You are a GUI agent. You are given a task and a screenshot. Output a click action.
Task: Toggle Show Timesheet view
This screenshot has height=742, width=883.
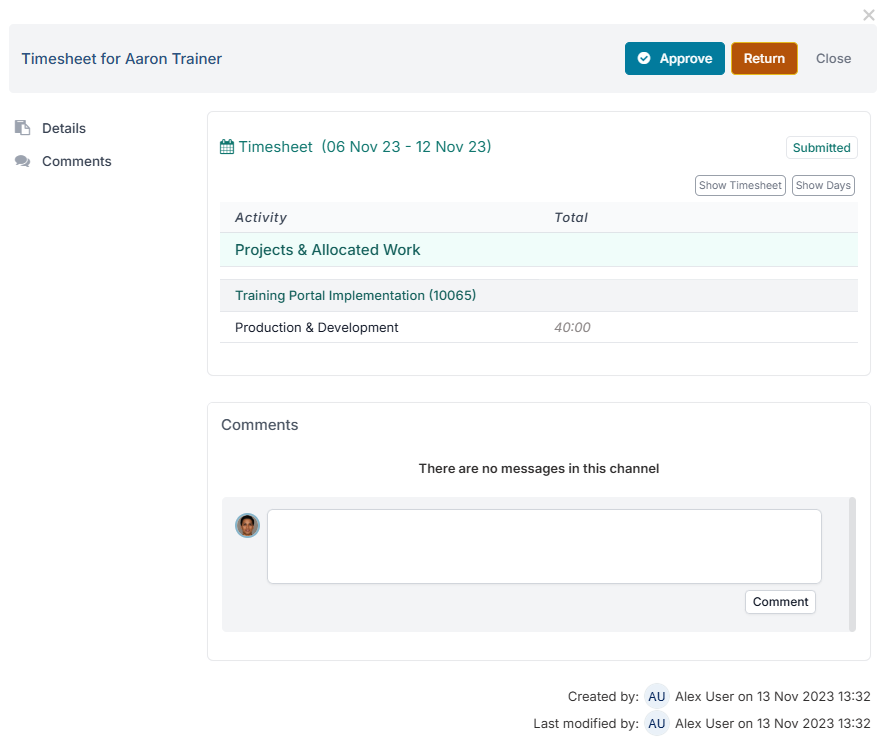click(740, 186)
